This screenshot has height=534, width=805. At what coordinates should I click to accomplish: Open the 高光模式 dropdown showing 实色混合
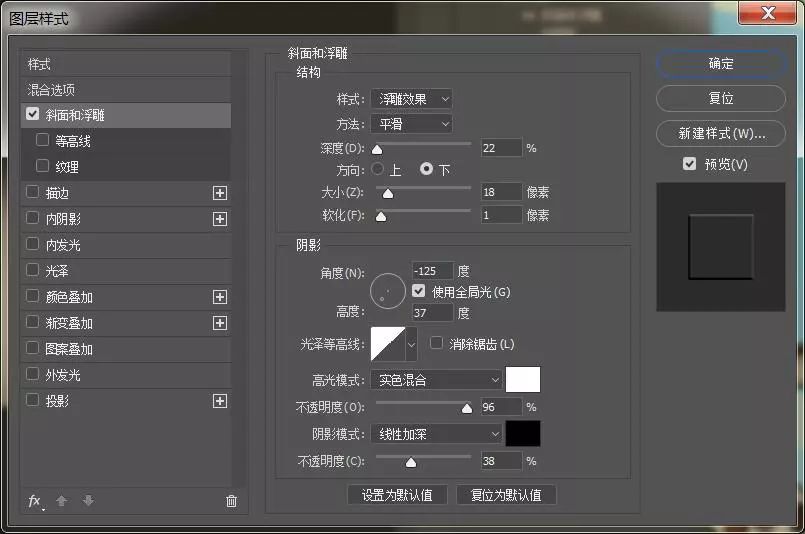(436, 380)
